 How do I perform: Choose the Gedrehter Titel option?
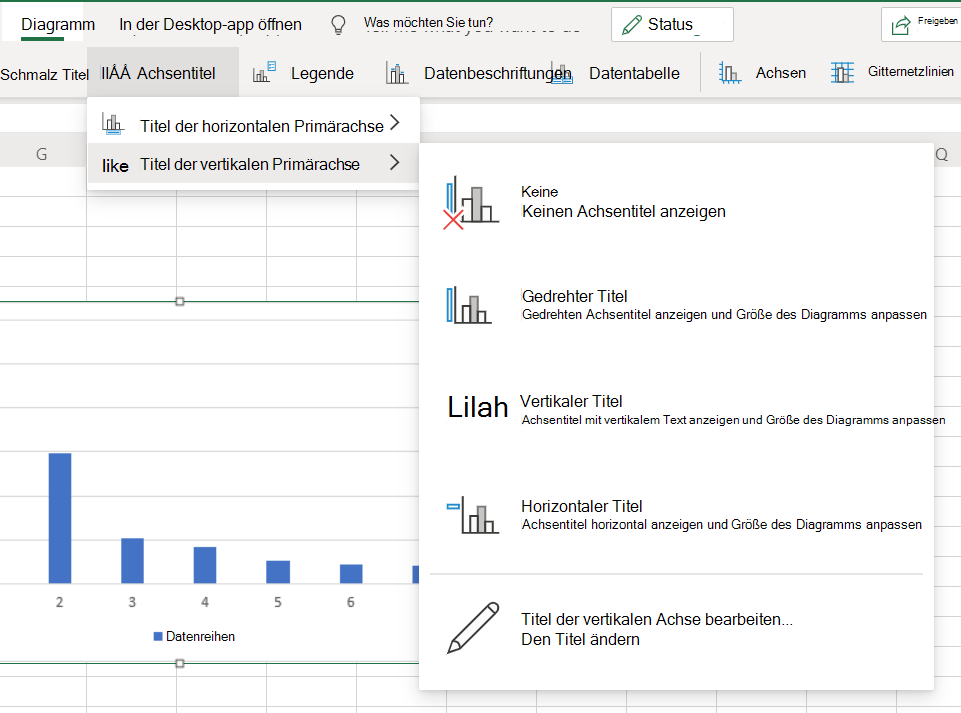pos(677,305)
